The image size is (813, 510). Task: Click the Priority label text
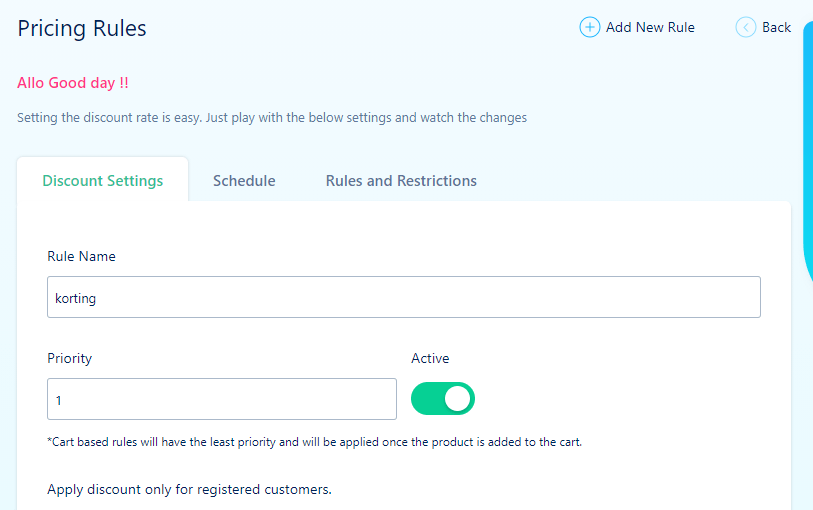(69, 358)
